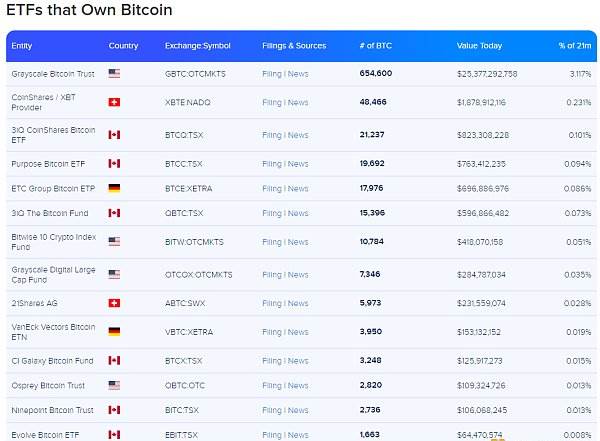This screenshot has width=600, height=441.
Task: Sort by the Value Today column header
Action: coord(479,46)
